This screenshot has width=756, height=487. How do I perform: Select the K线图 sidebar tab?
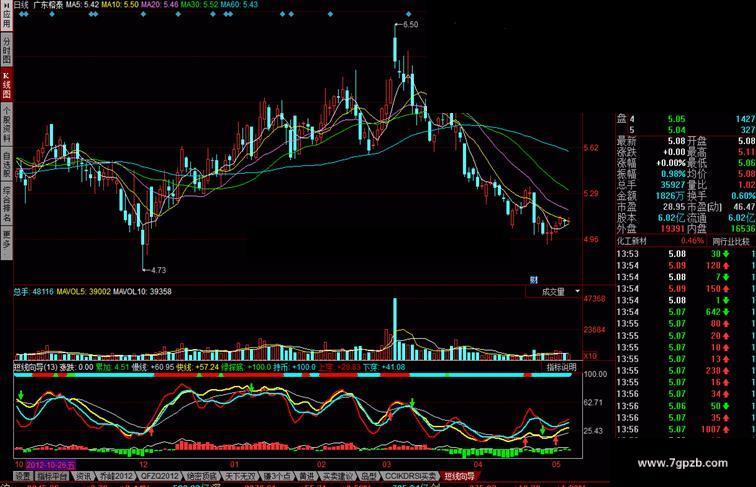pos(6,85)
